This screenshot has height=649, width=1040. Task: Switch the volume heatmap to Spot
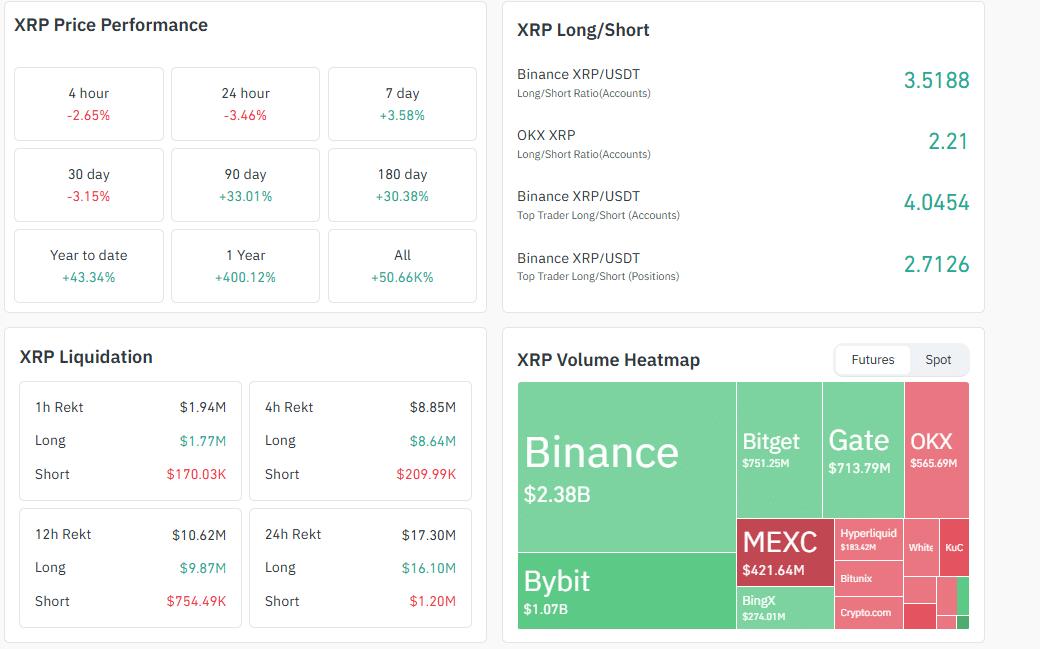coord(938,360)
